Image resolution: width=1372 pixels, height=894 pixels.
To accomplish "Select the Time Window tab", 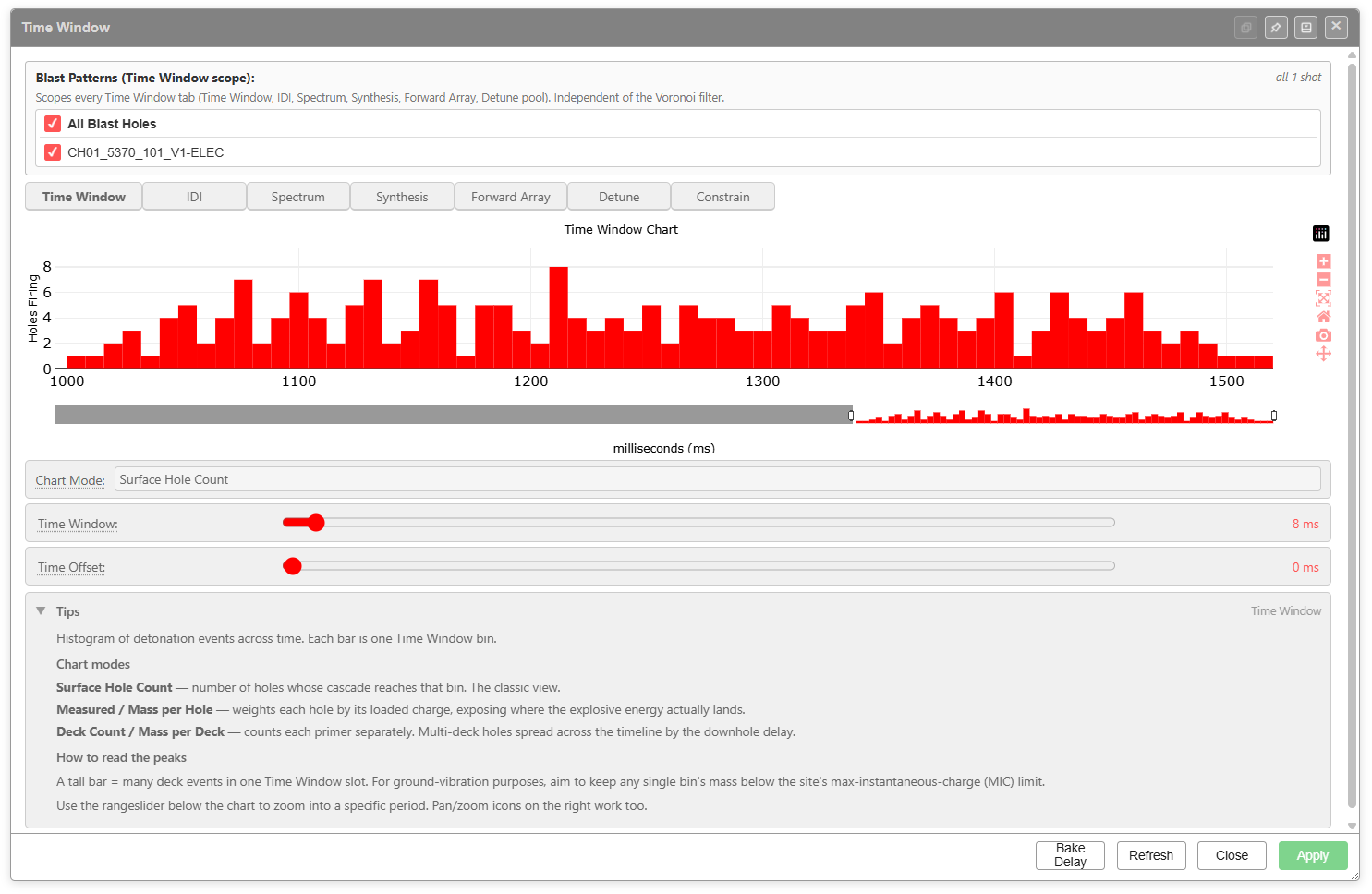I will 83,197.
